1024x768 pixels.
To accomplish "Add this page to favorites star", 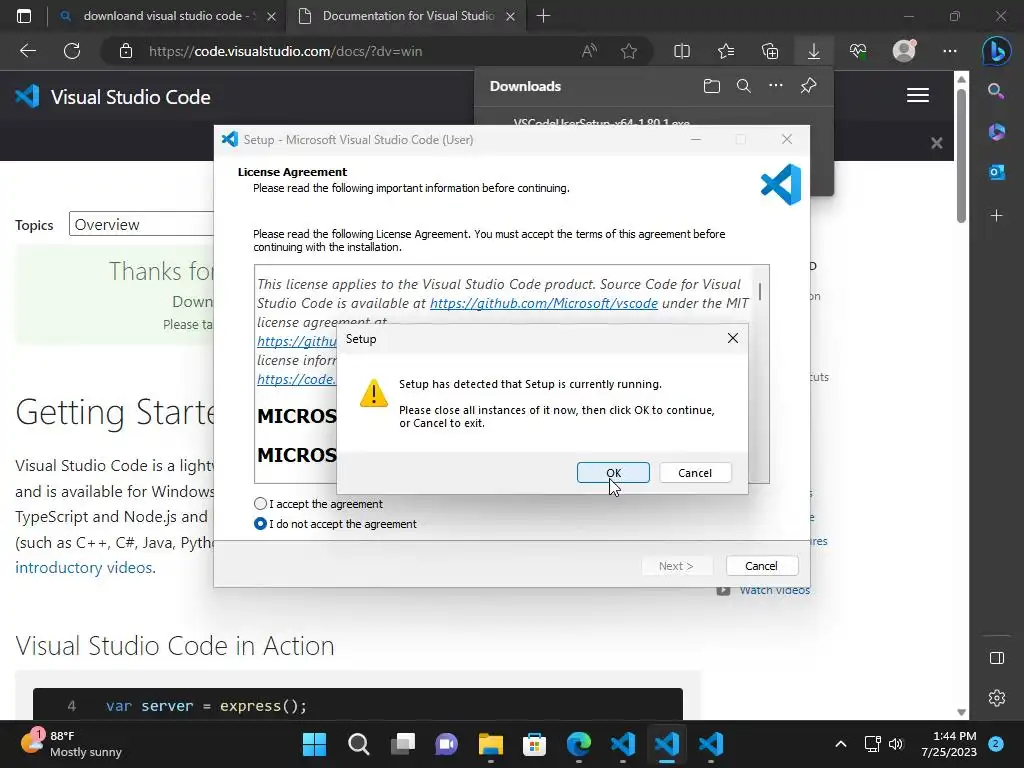I will (629, 51).
